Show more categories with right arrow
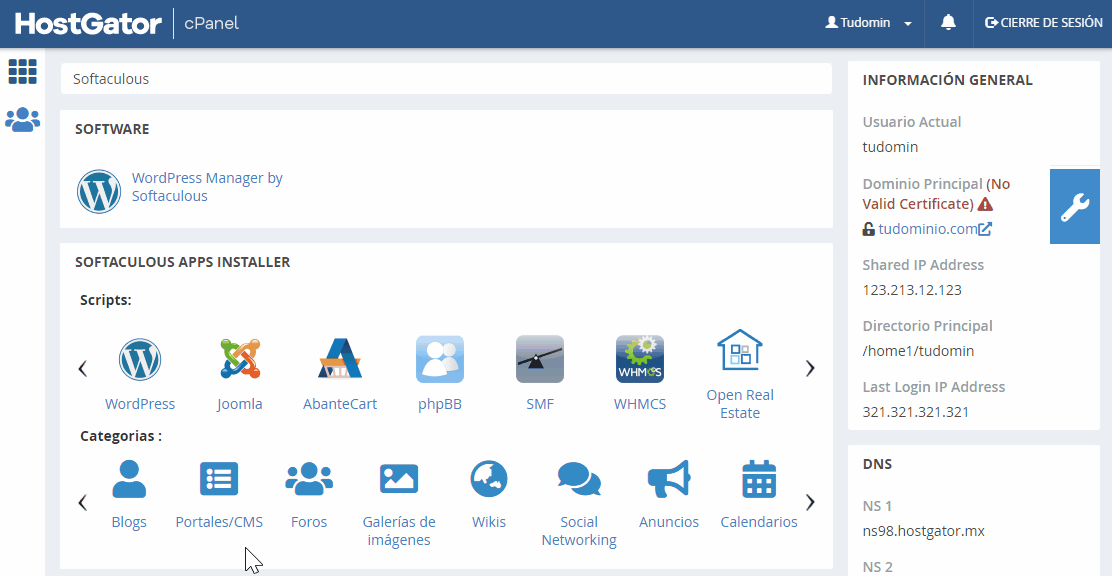Screen dimensions: 1112x576 810,502
